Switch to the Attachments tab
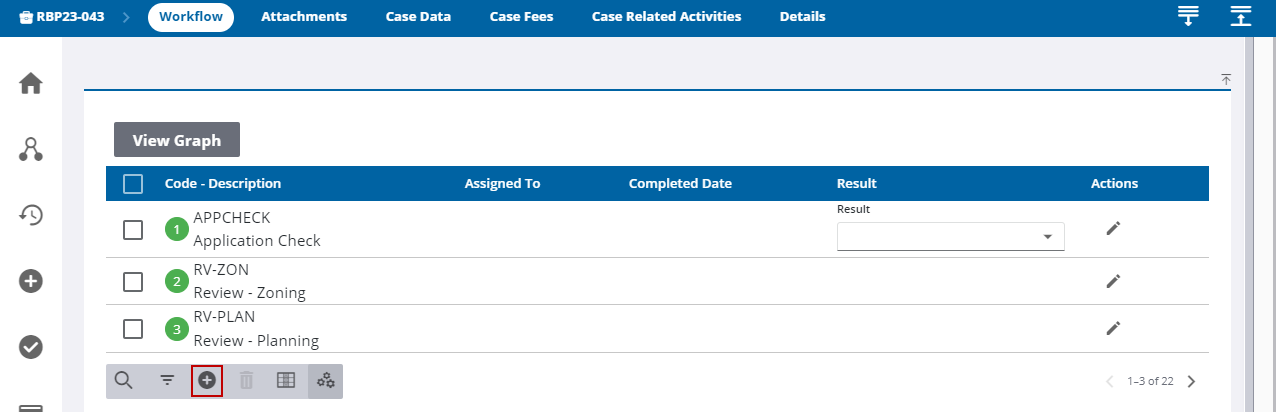Viewport: 1276px width, 412px height. (304, 17)
